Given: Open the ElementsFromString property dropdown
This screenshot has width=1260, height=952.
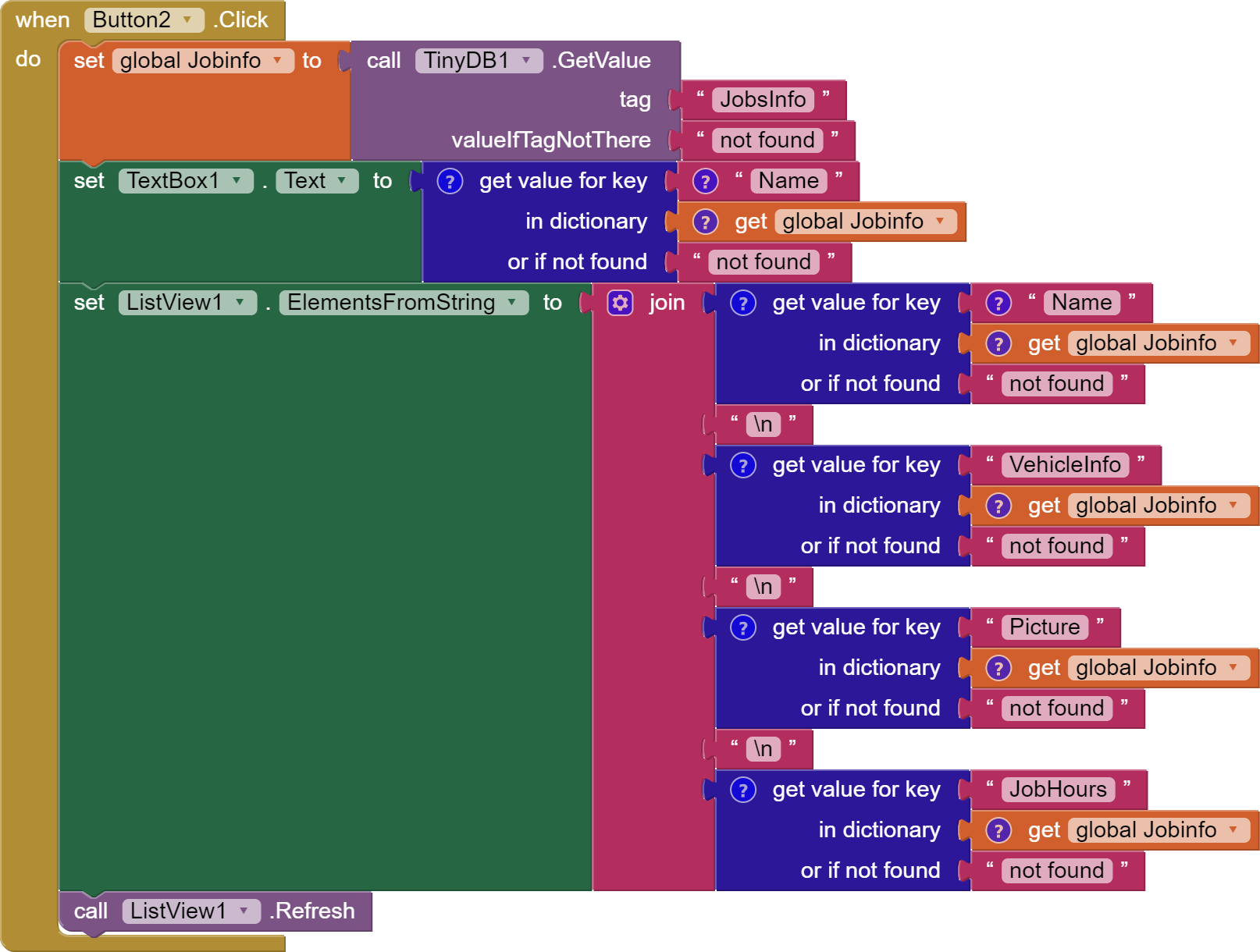Looking at the screenshot, I should 512,302.
